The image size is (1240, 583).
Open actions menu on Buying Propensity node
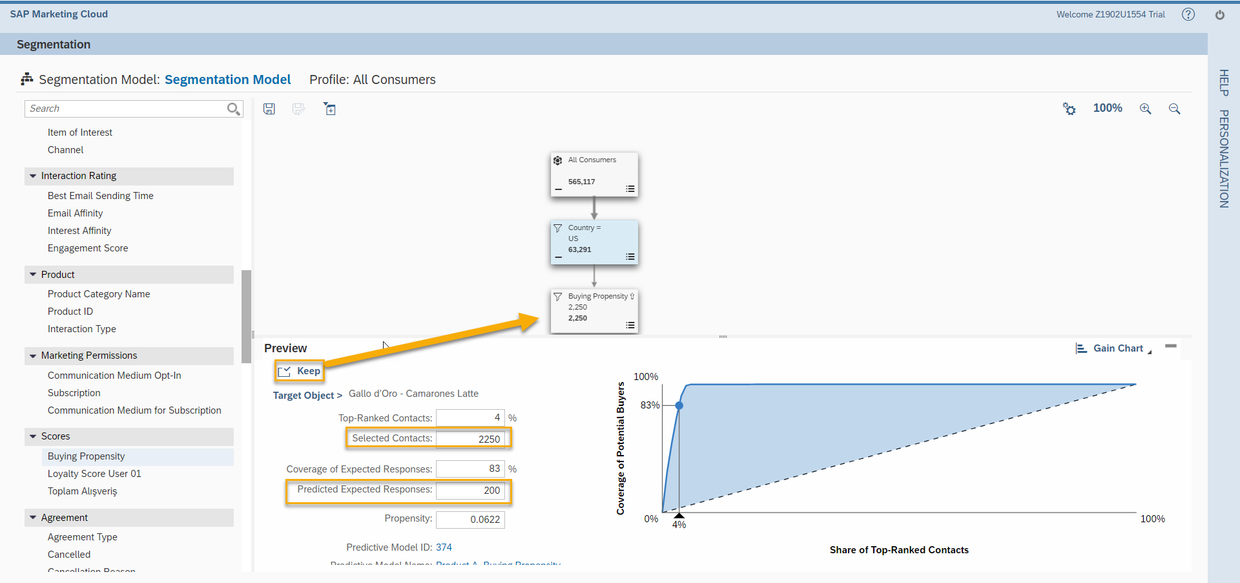630,325
